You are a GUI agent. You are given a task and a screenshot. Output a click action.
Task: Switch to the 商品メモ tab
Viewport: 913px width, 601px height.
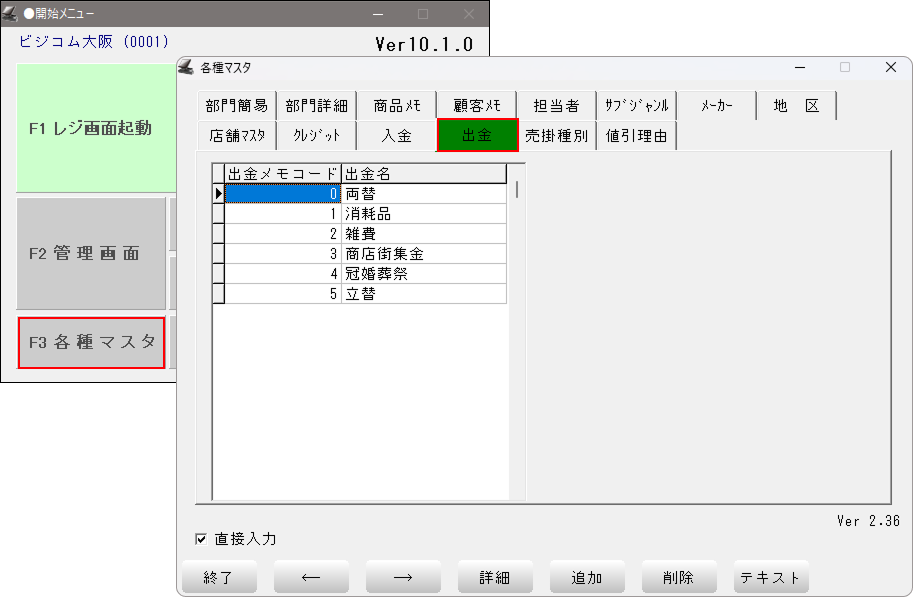point(397,106)
